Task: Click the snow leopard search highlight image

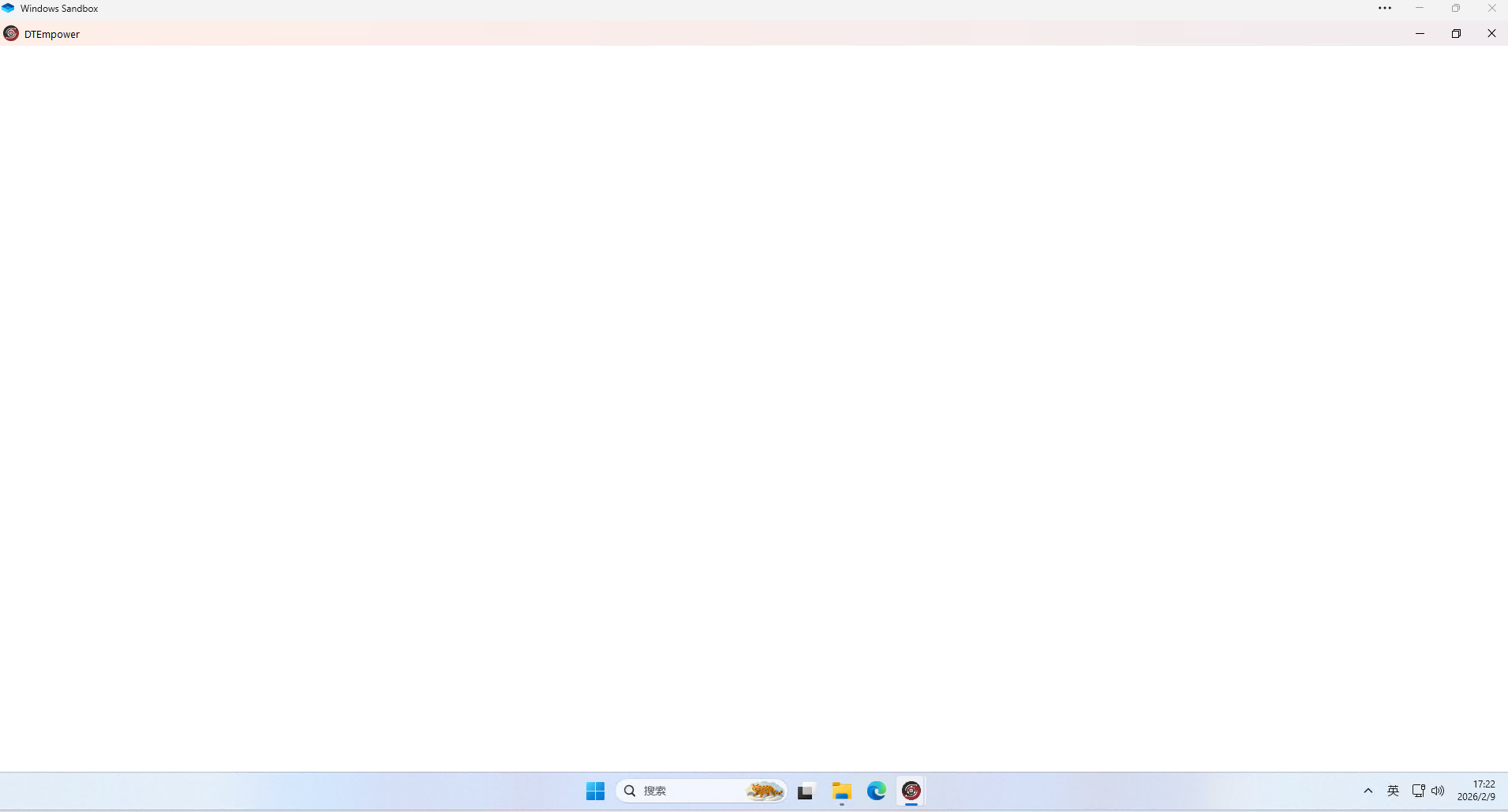Action: click(764, 791)
